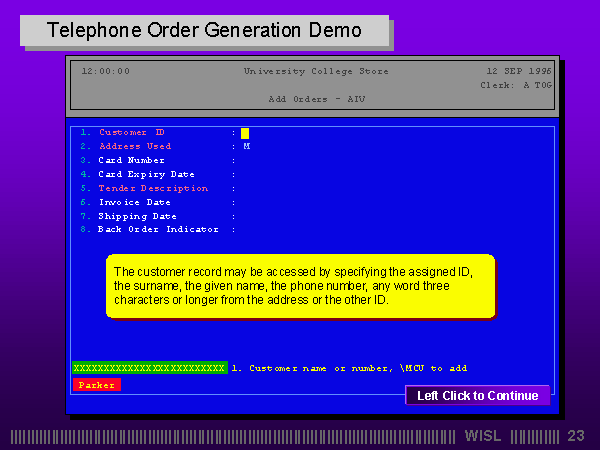Select the Tender Description field

pos(153,188)
